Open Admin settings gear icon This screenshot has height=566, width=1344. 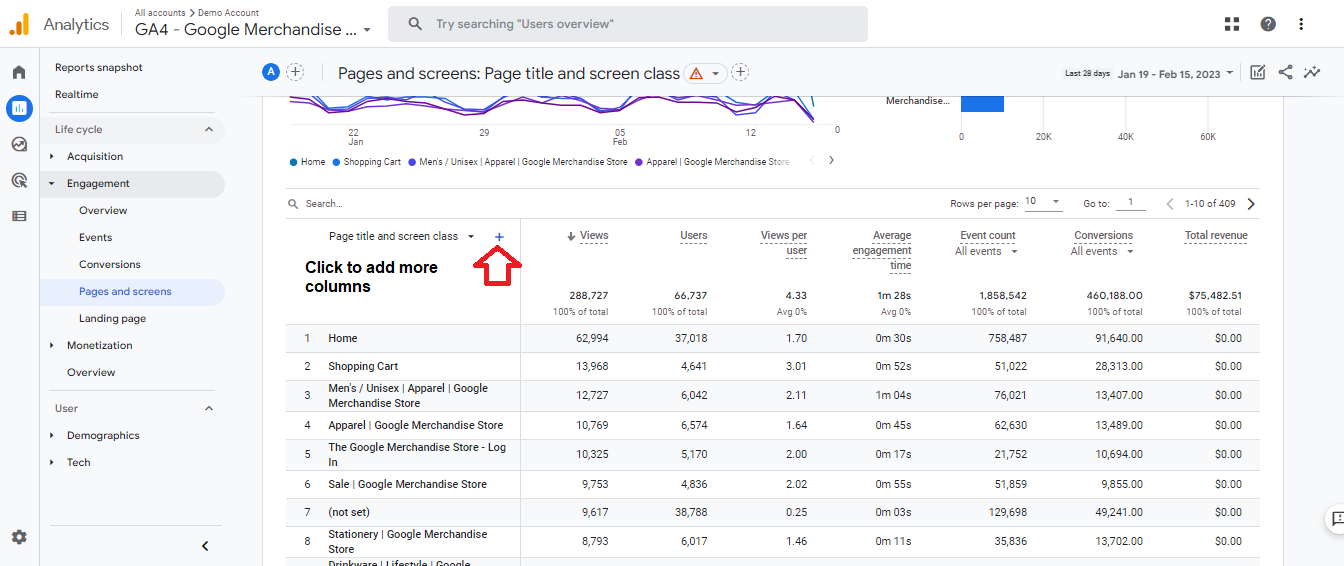19,537
